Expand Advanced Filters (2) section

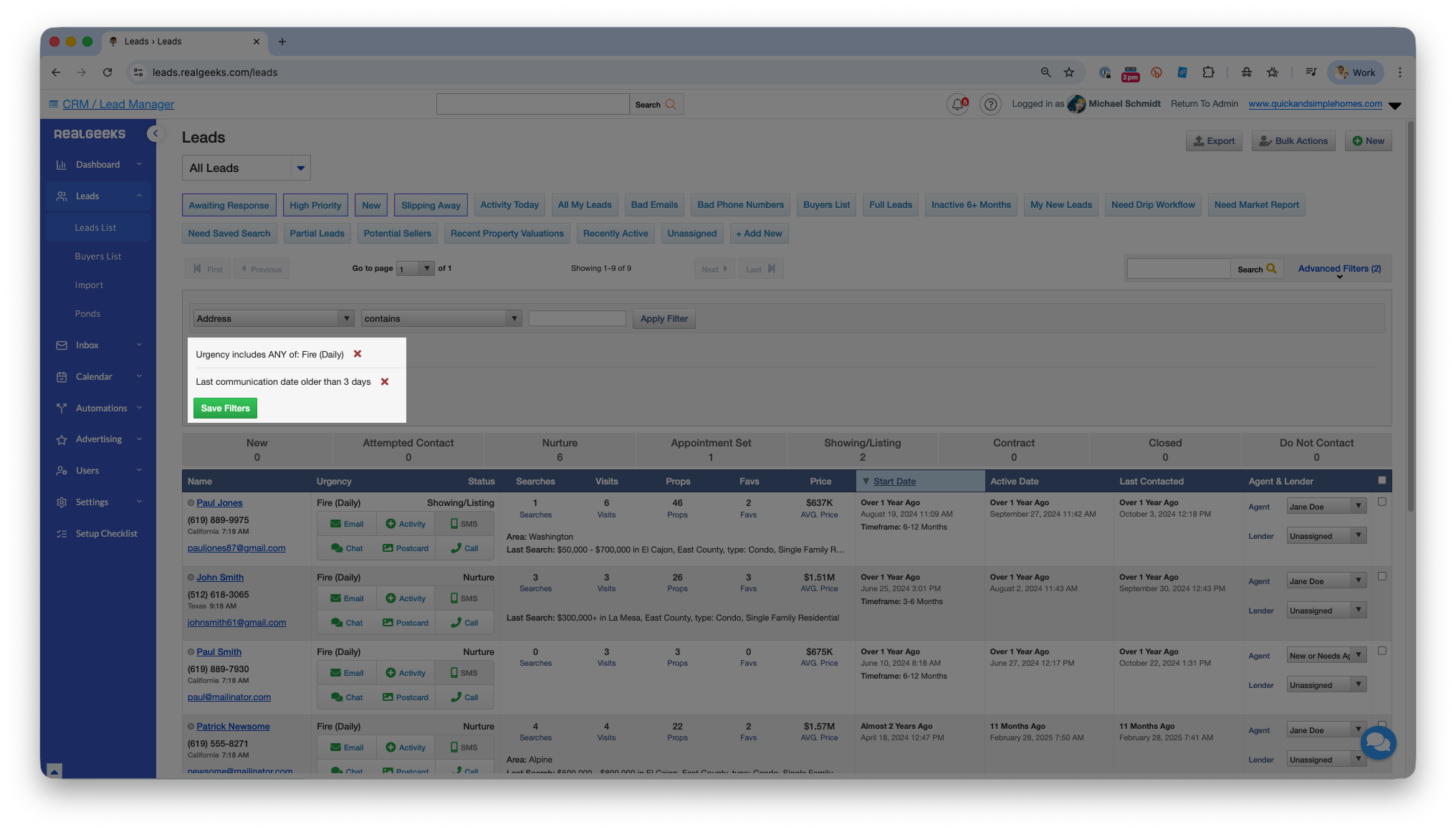tap(1338, 269)
